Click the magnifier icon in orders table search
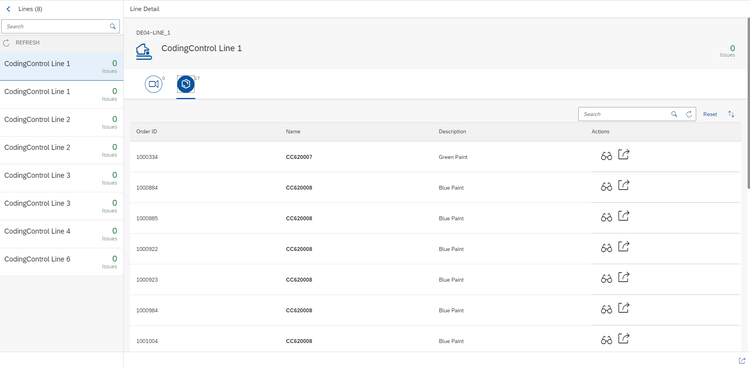This screenshot has height=367, width=750. pos(674,114)
